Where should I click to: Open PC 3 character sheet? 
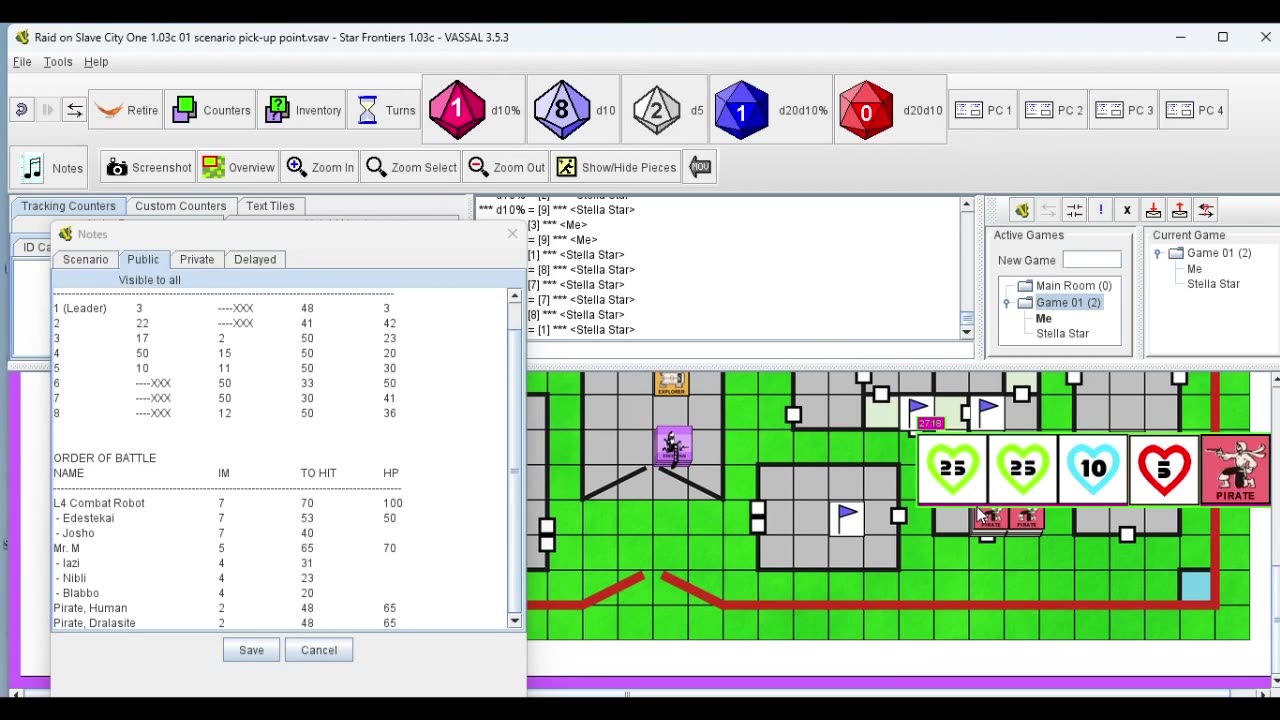point(1124,110)
